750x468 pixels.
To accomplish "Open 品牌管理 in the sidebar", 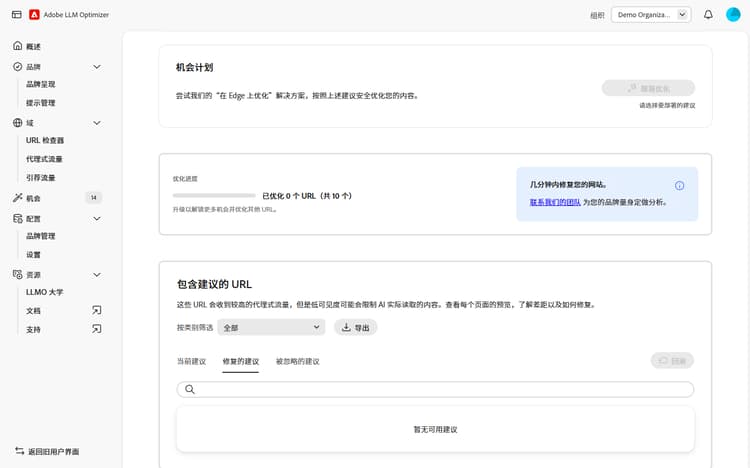I will pyautogui.click(x=41, y=236).
